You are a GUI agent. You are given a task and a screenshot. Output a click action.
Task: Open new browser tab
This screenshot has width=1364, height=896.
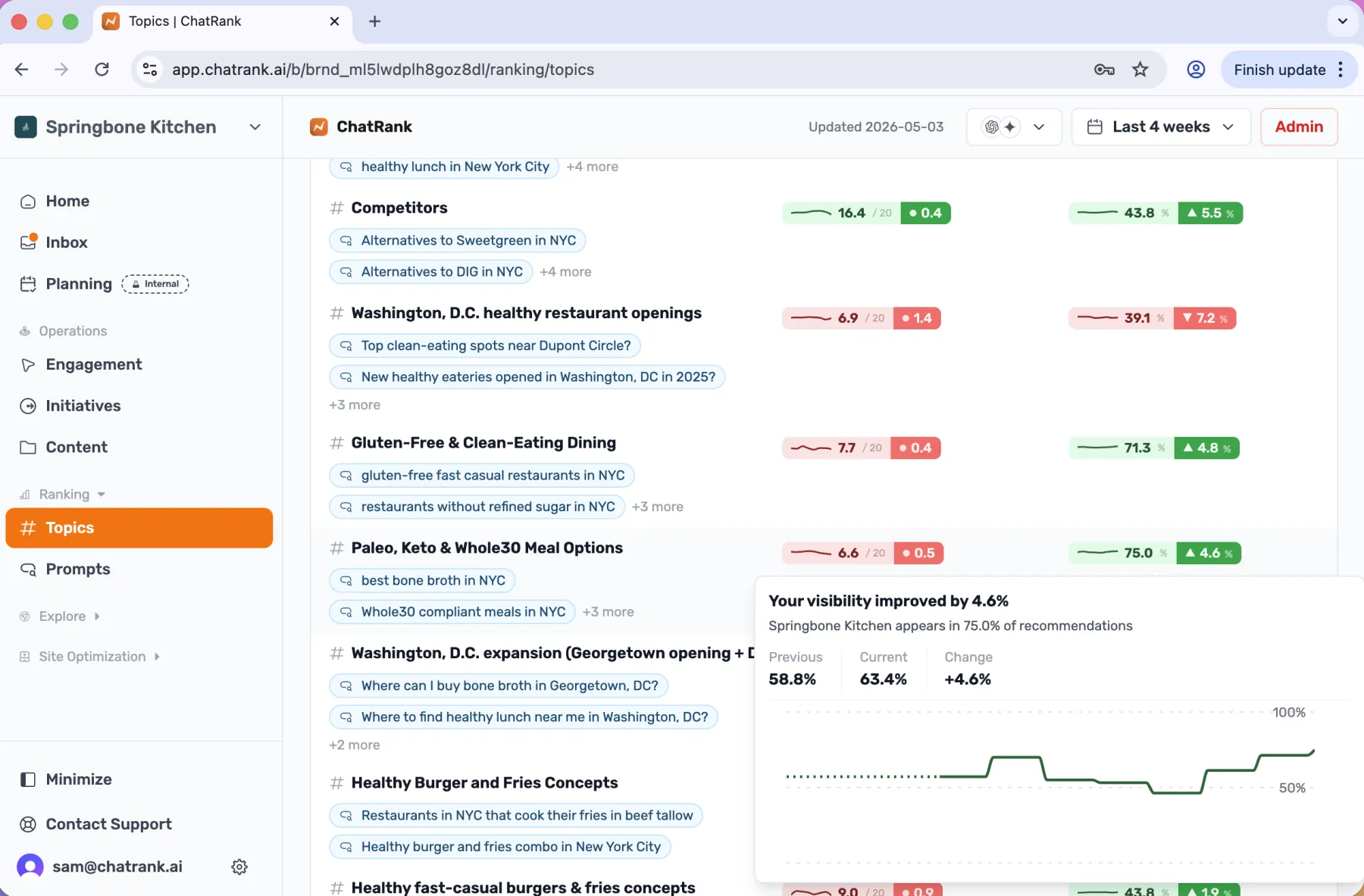[x=374, y=21]
